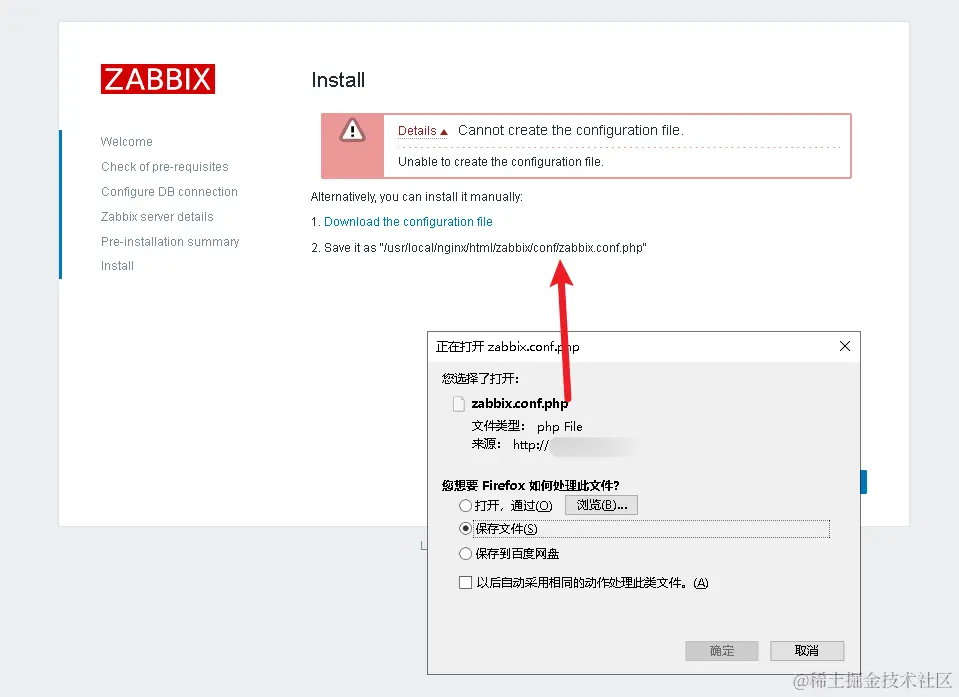Select Check of pre-requisites step
The image size is (959, 697).
[165, 167]
